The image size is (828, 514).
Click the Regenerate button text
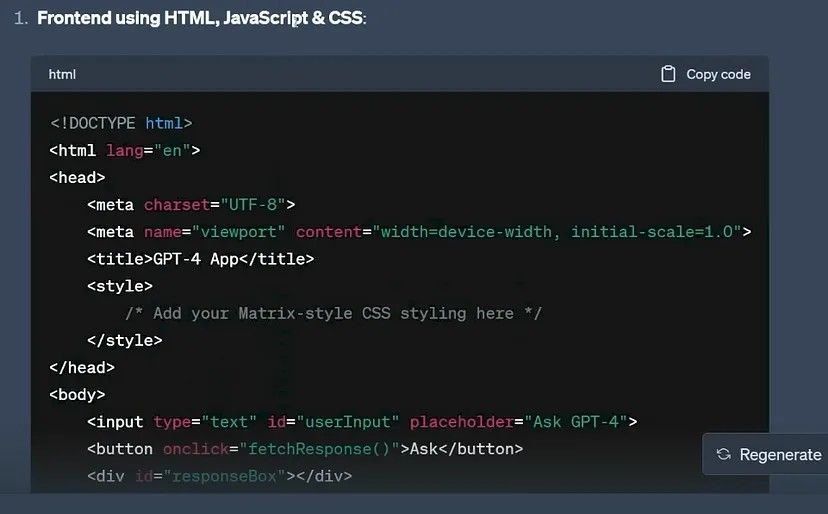(x=780, y=454)
